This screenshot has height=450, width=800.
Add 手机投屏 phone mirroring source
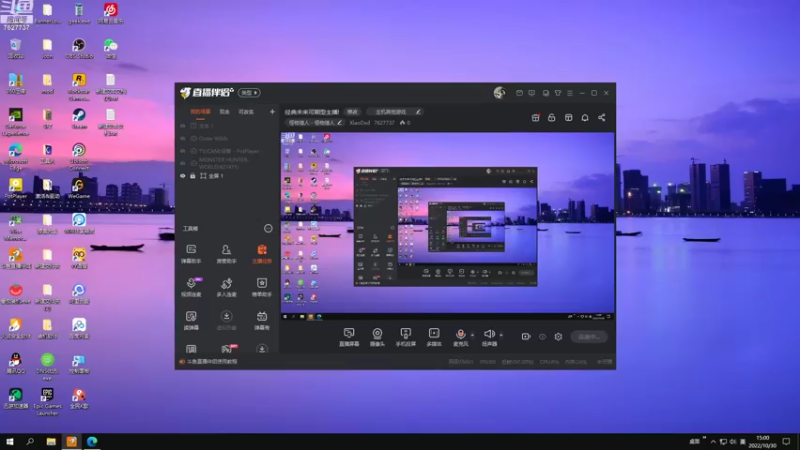(x=406, y=337)
